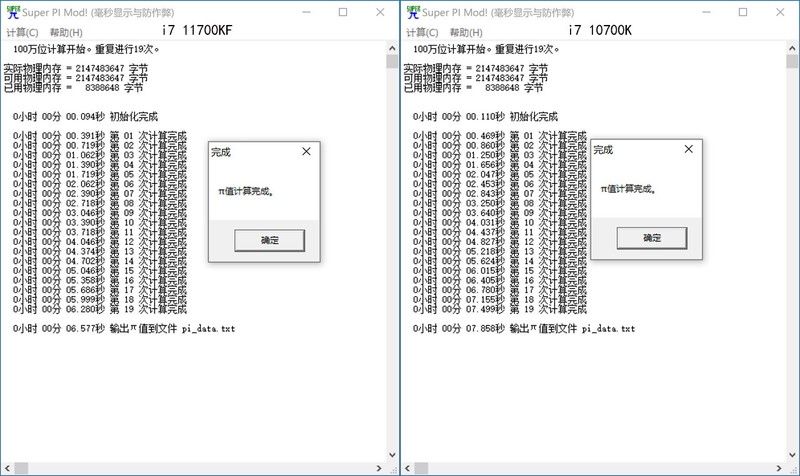This screenshot has width=800, height=476.
Task: Click Super PI app icon in 10700K window
Action: (413, 12)
